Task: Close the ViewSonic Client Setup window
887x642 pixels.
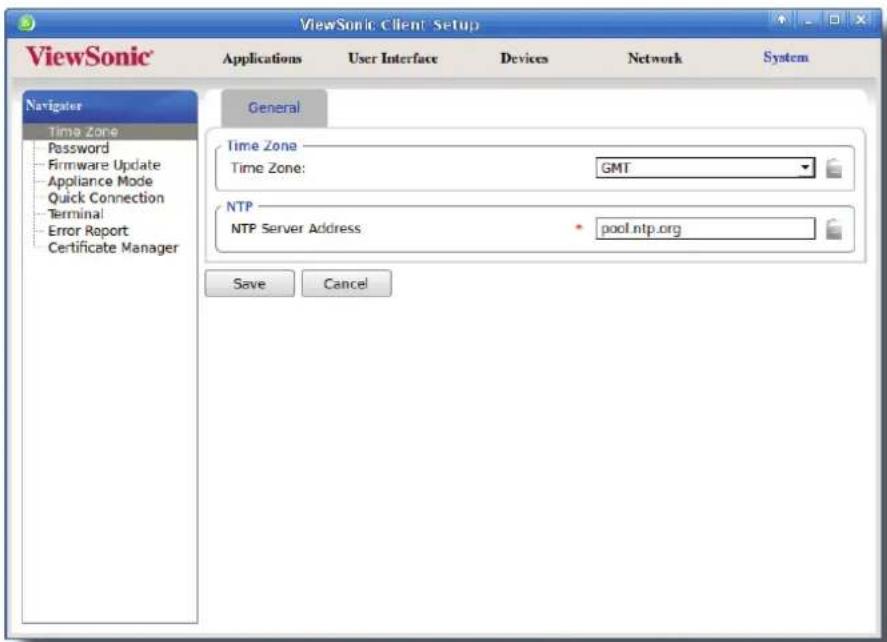Action: 860,20
